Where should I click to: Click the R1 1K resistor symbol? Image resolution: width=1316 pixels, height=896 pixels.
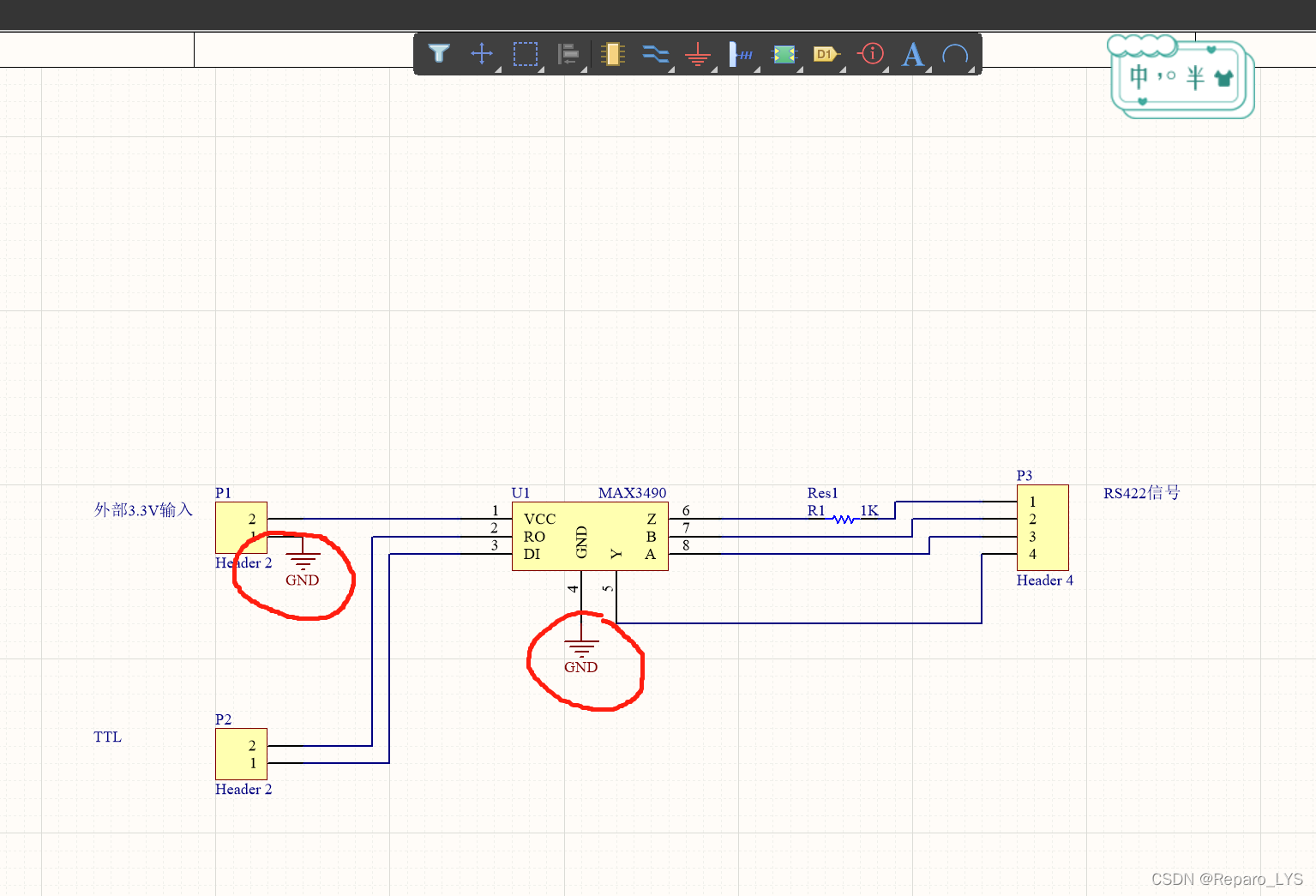[844, 519]
